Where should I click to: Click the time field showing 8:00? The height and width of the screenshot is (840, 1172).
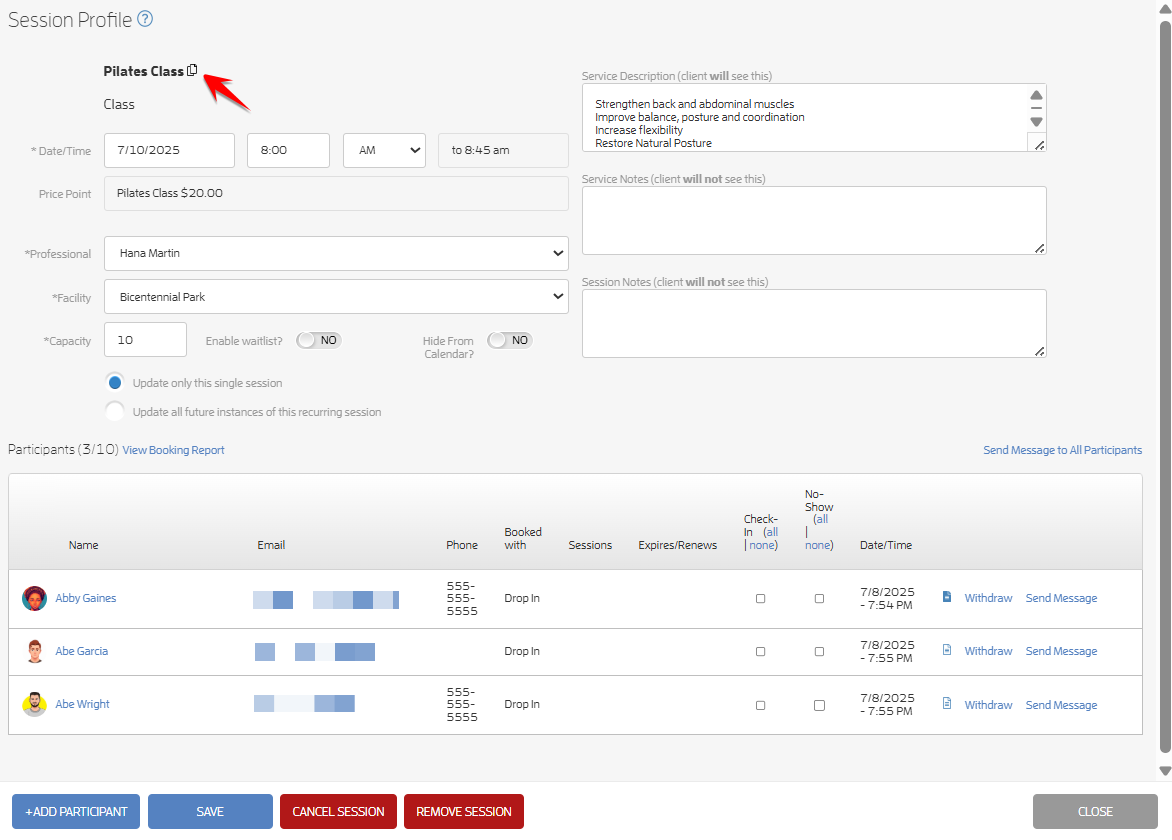click(289, 150)
